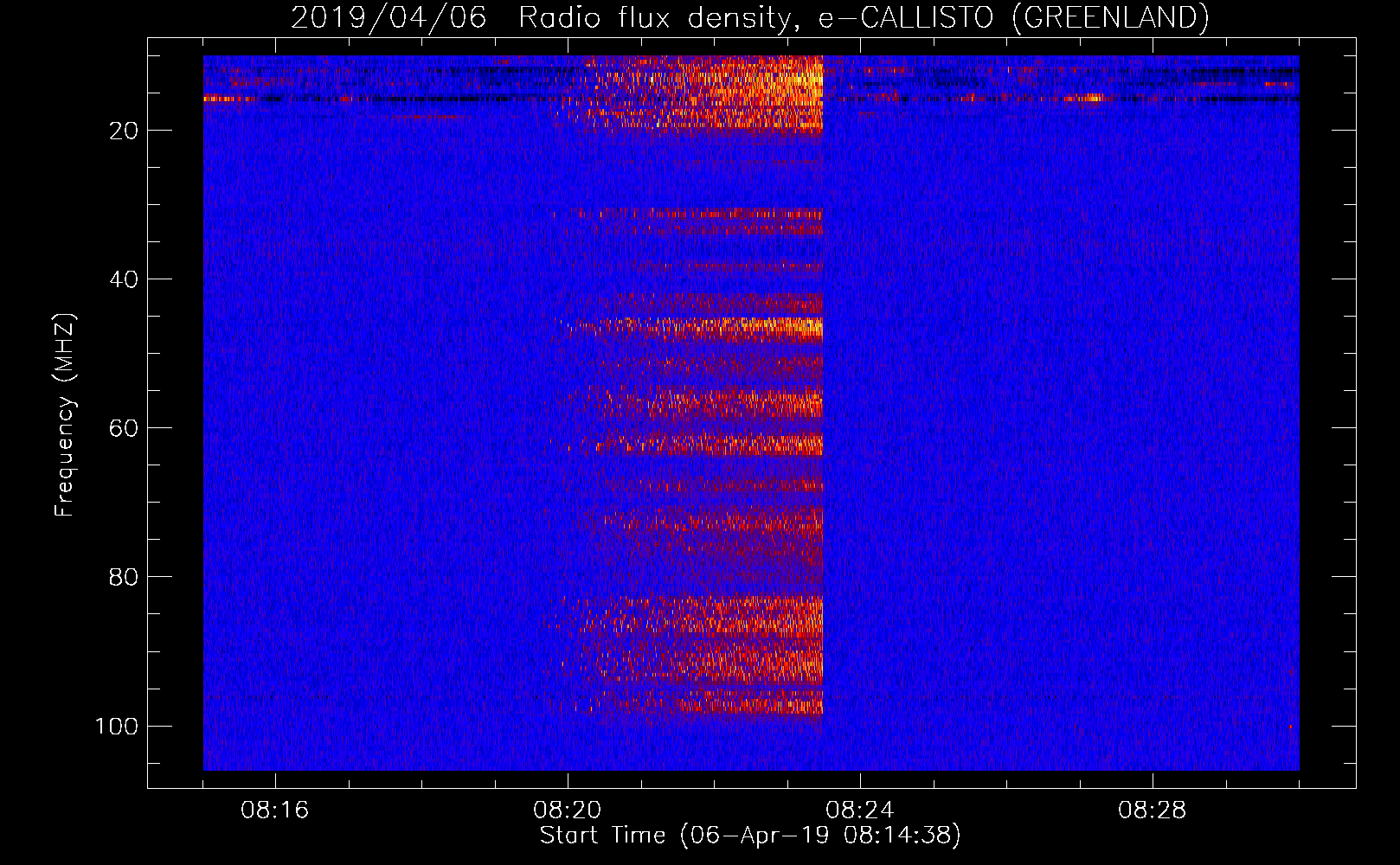
Task: Click the 08:16 time tick label
Action: tap(275, 811)
